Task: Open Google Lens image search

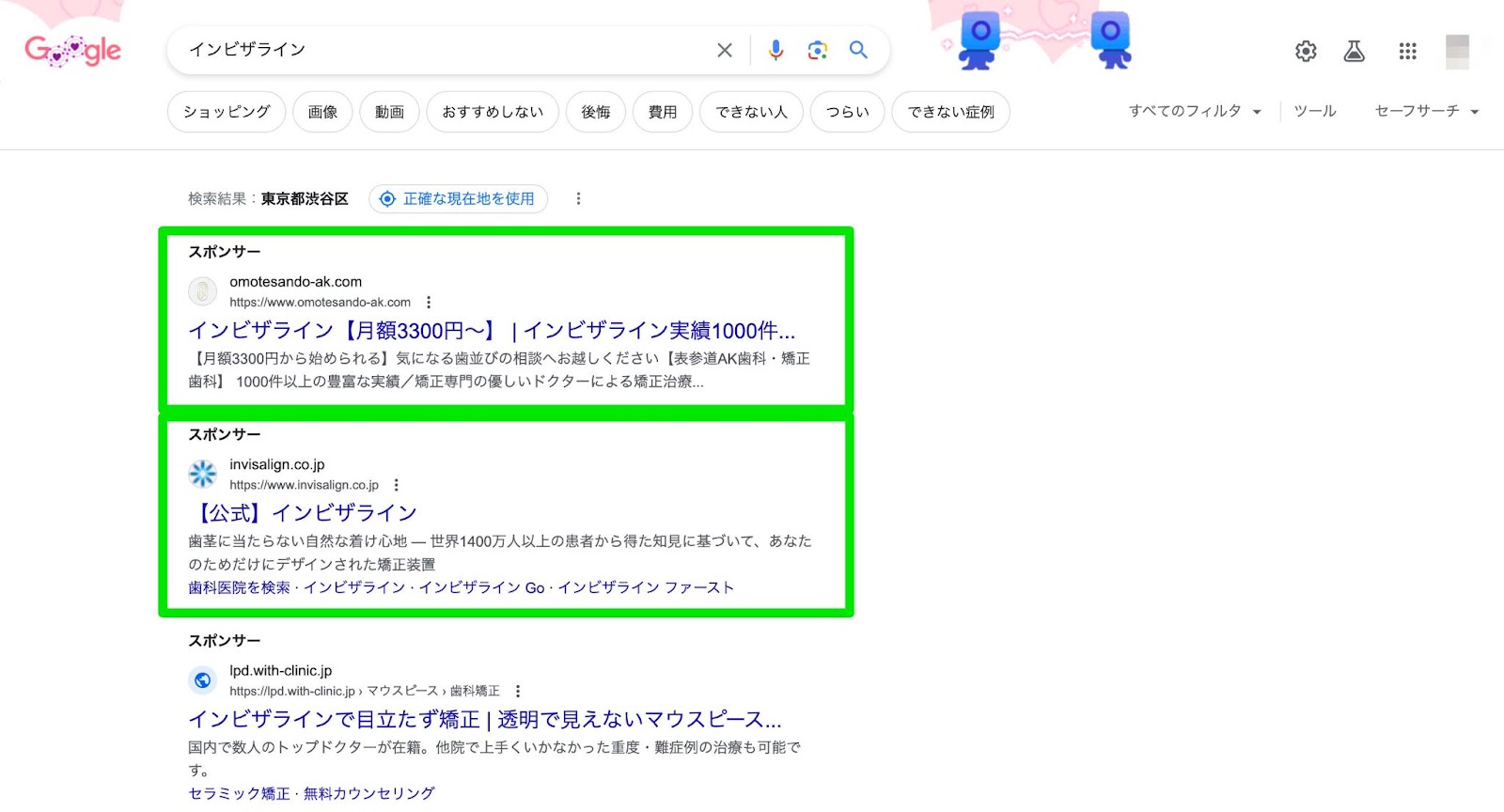Action: pos(817,50)
